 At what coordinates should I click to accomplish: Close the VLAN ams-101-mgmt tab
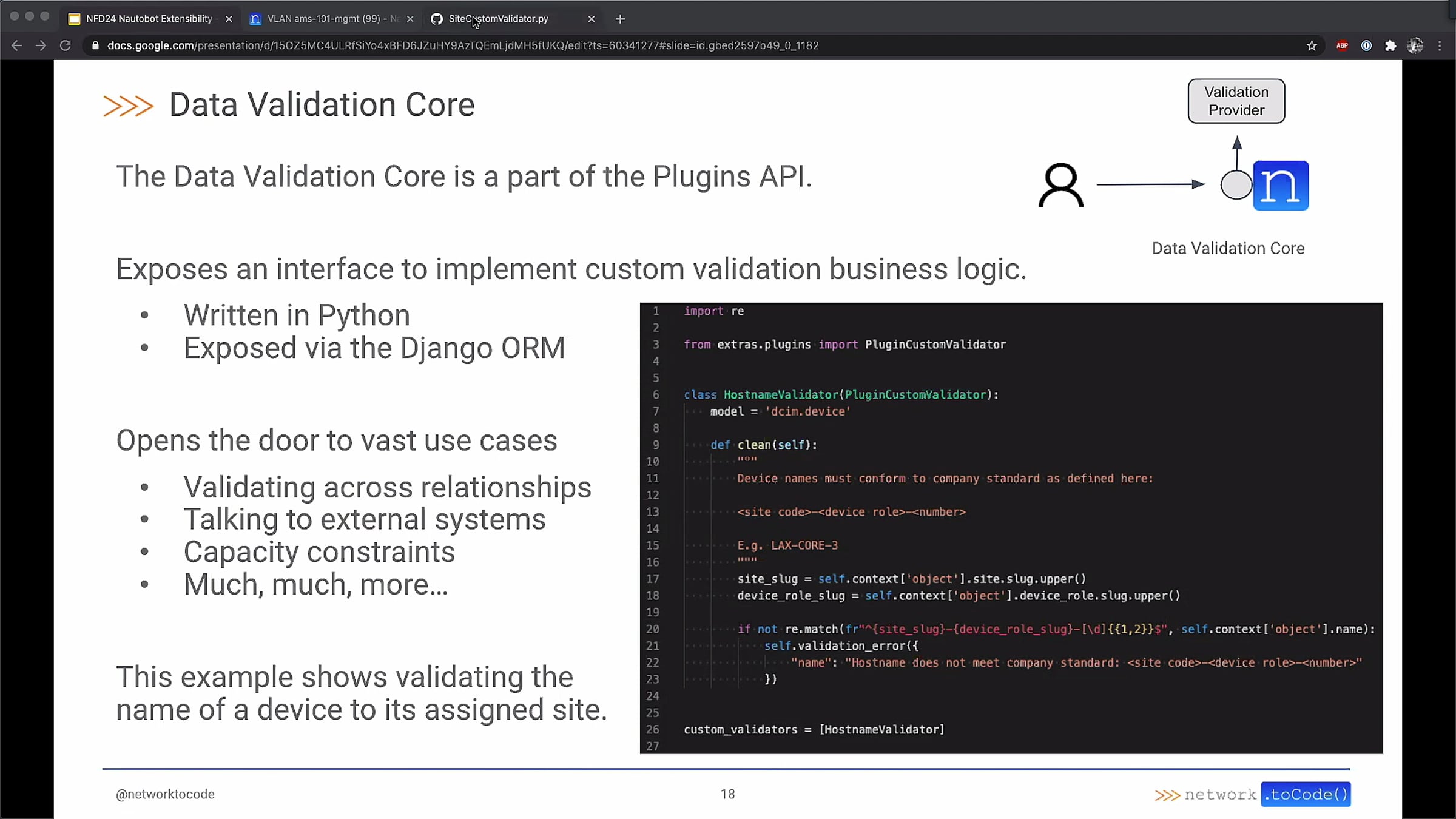(410, 19)
